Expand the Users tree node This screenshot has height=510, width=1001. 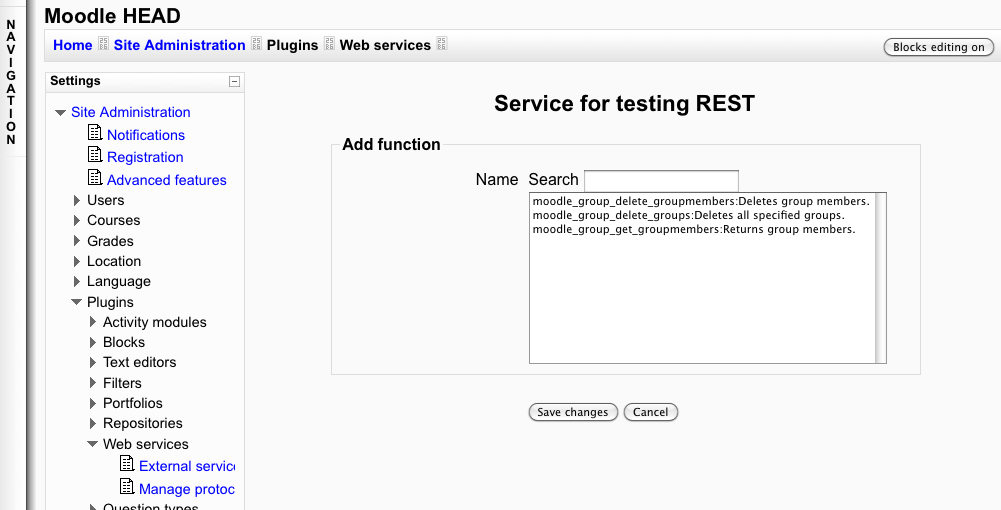click(x=77, y=201)
